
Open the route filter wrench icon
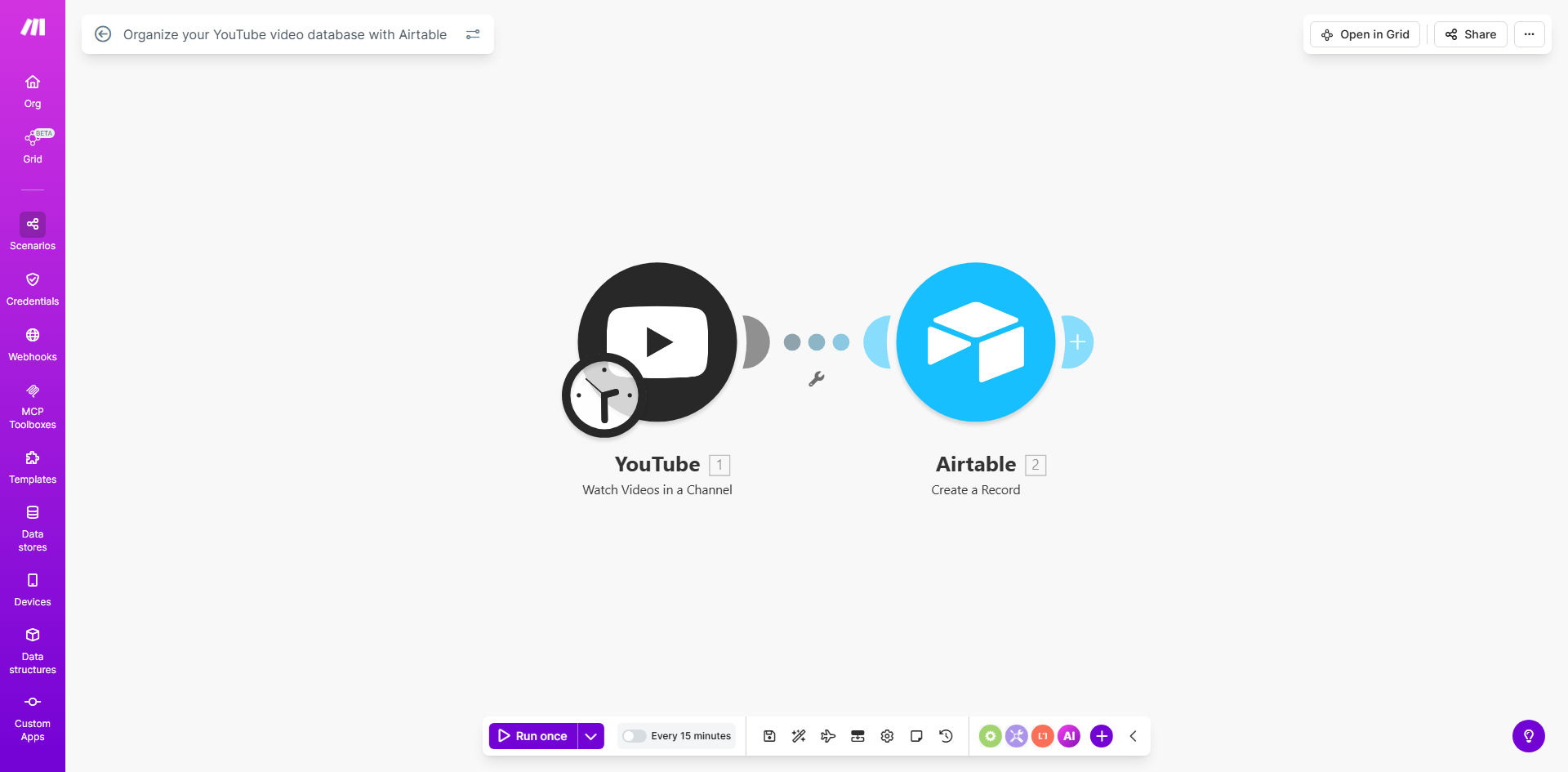tap(817, 379)
